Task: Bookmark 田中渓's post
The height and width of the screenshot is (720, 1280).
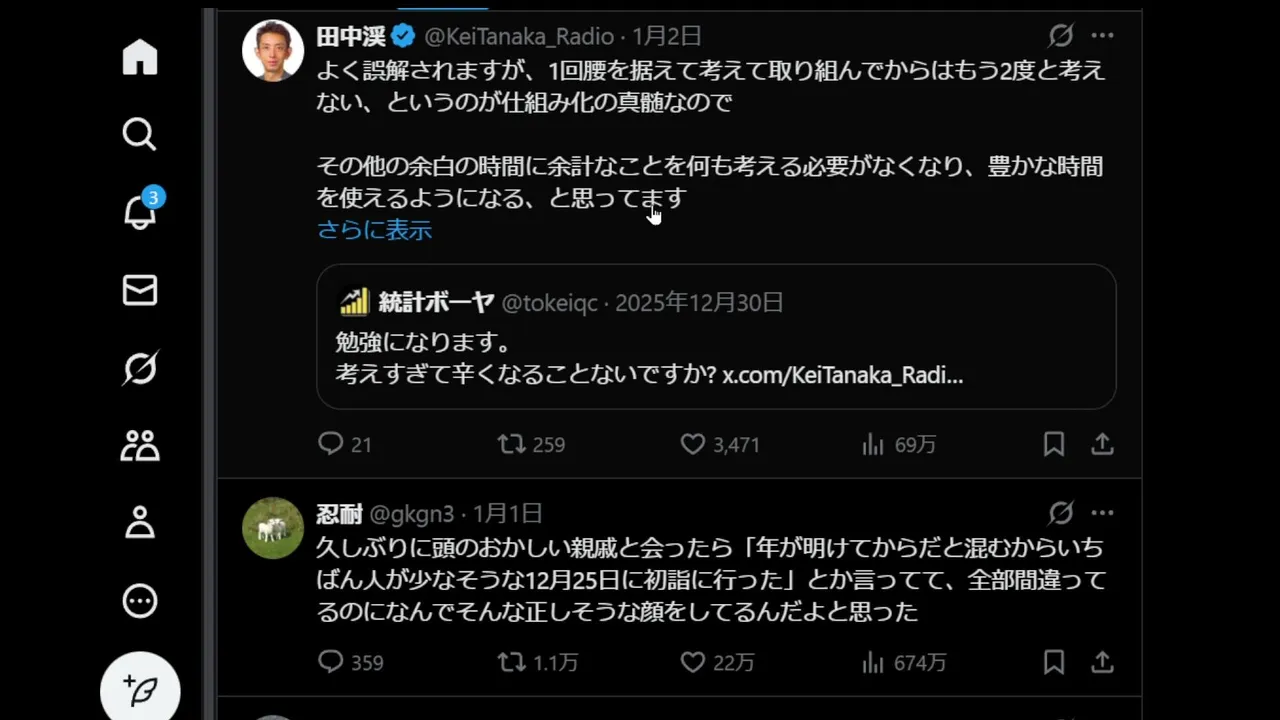Action: pyautogui.click(x=1054, y=444)
